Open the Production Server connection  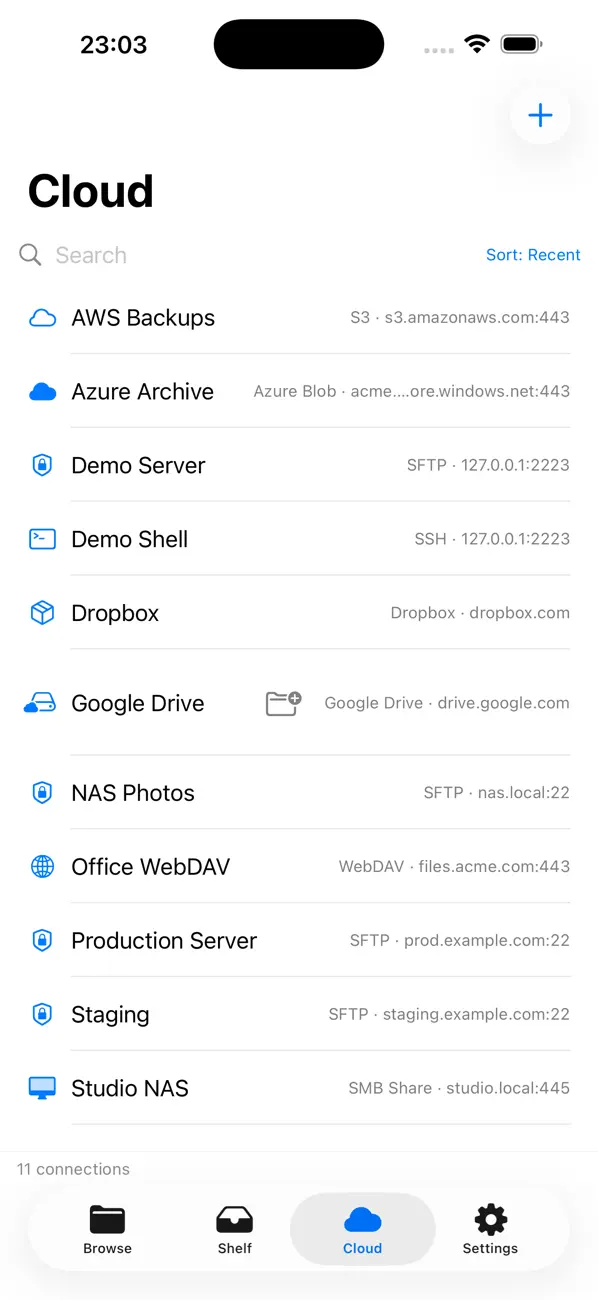[299, 941]
